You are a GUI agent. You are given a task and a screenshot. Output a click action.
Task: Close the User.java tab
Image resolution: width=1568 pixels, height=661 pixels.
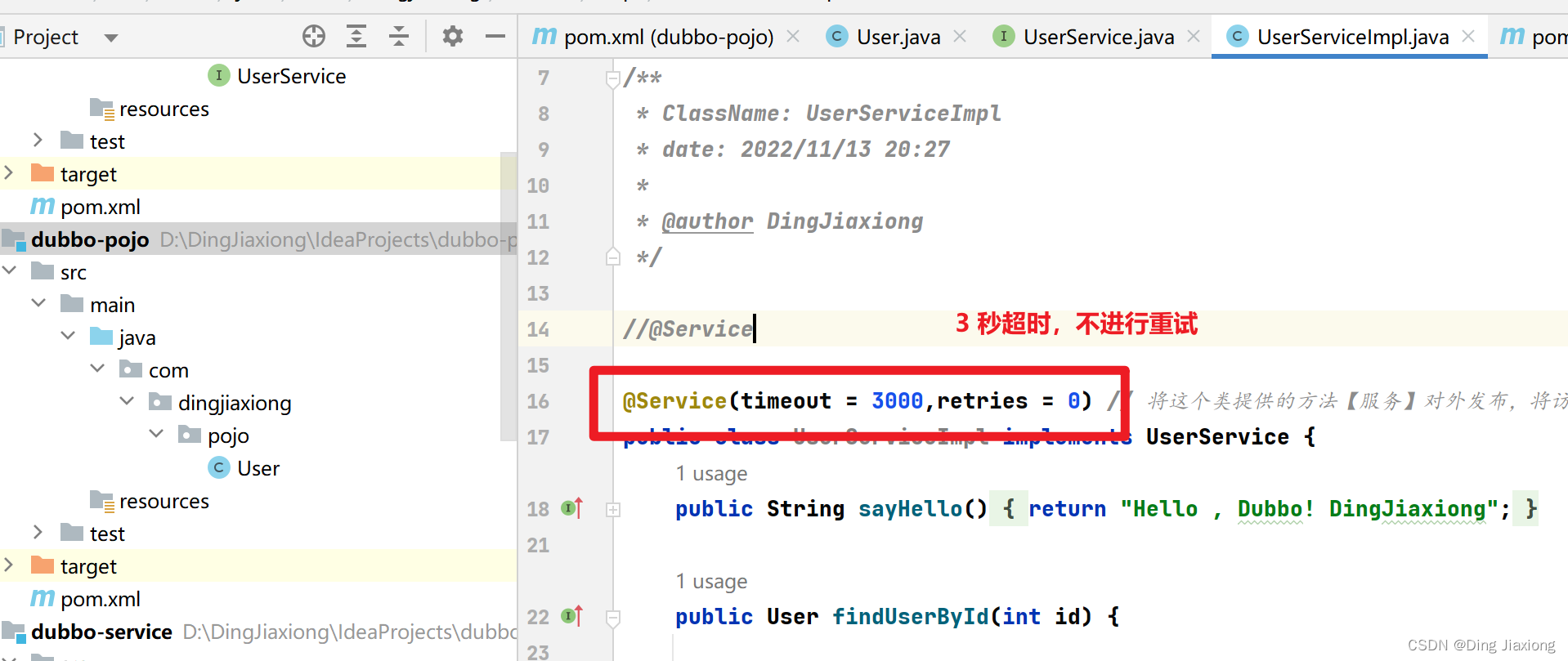click(x=960, y=37)
